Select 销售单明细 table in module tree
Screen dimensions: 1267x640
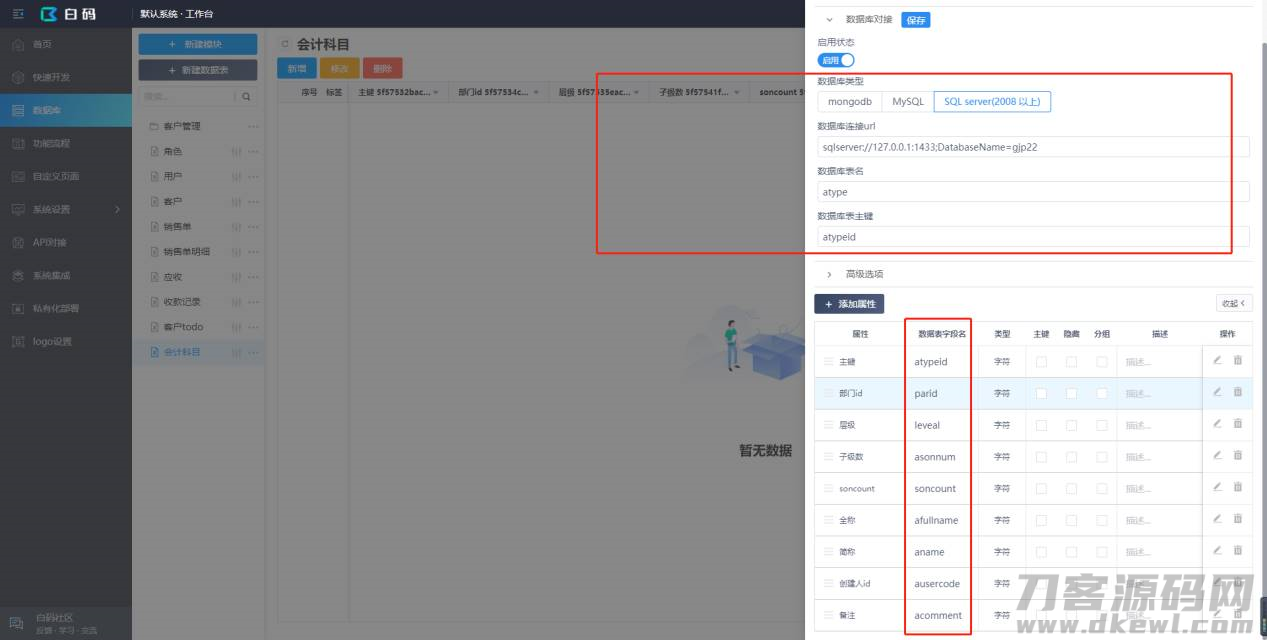tap(187, 251)
